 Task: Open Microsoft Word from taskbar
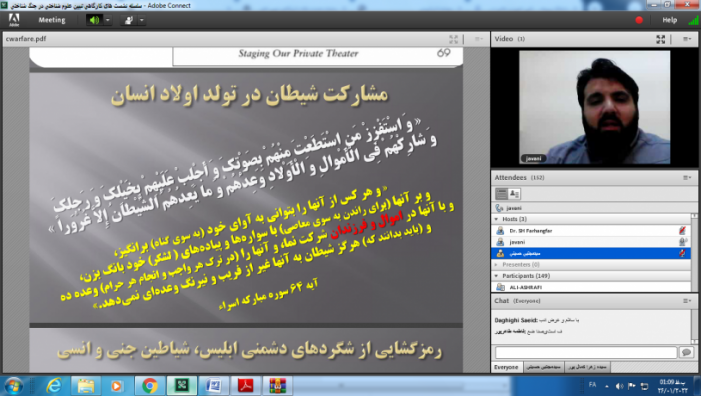214,385
